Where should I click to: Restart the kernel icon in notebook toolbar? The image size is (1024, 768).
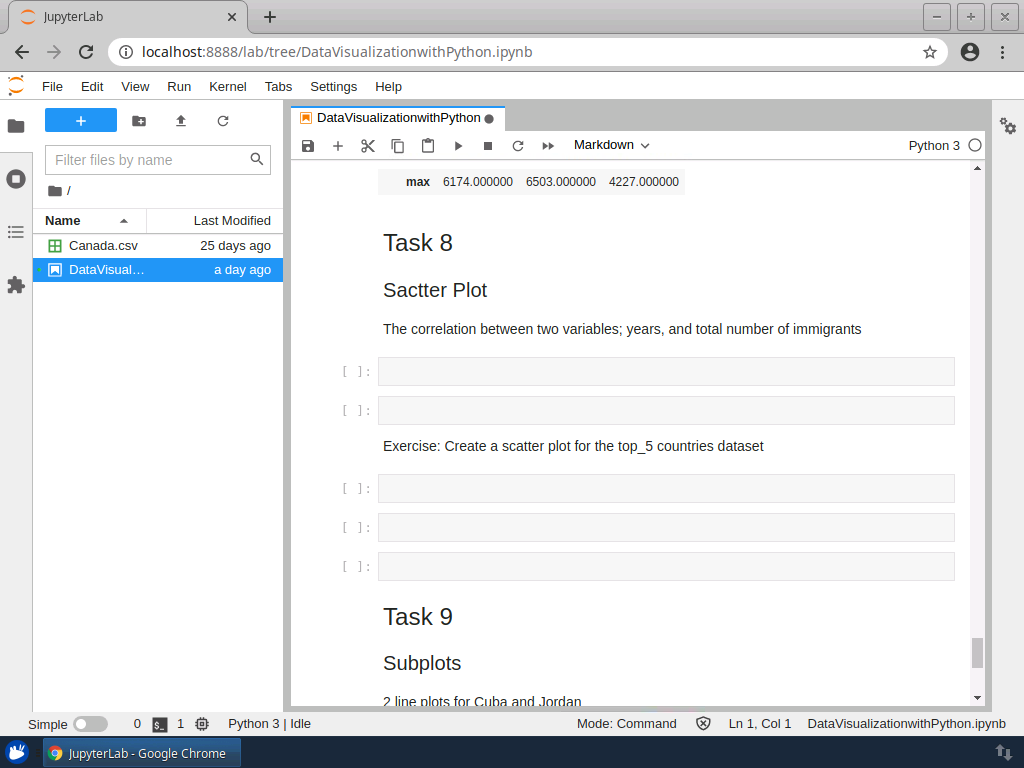(x=518, y=146)
